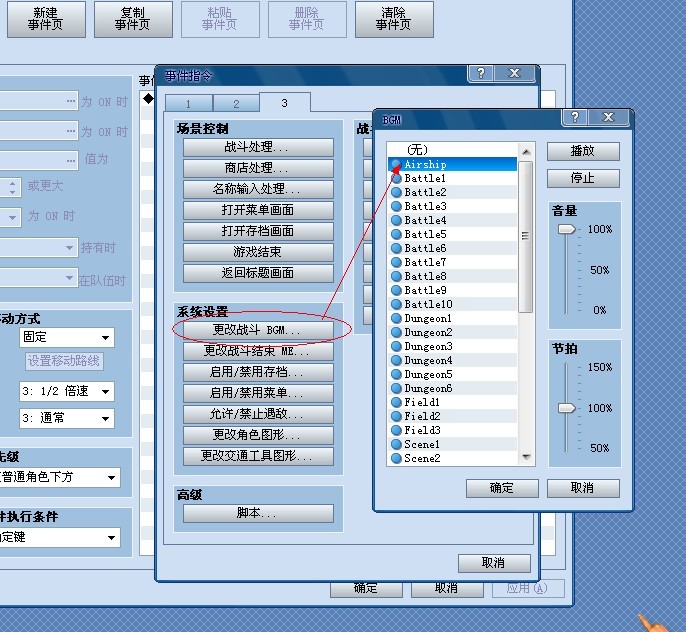Open the 普通角色下方 priority dropdown

click(60, 477)
